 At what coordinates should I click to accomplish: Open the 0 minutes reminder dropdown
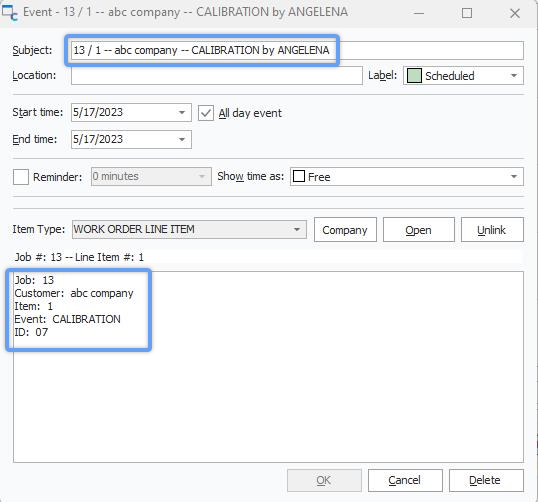click(x=151, y=177)
